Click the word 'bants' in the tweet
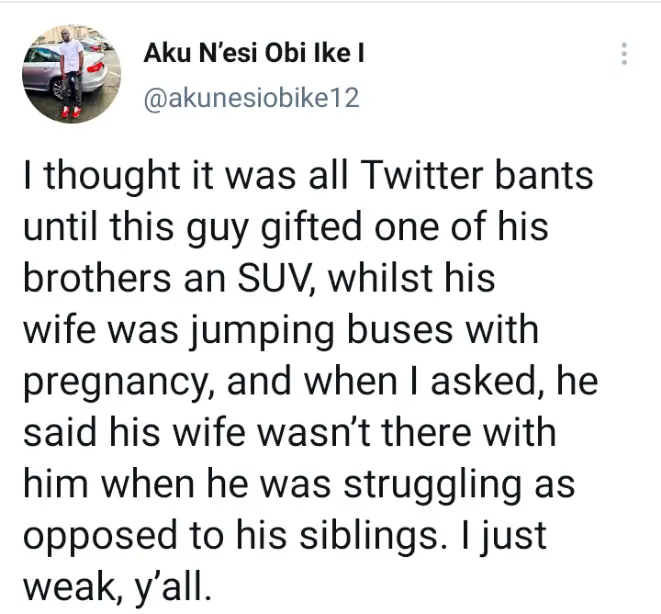 pos(544,175)
